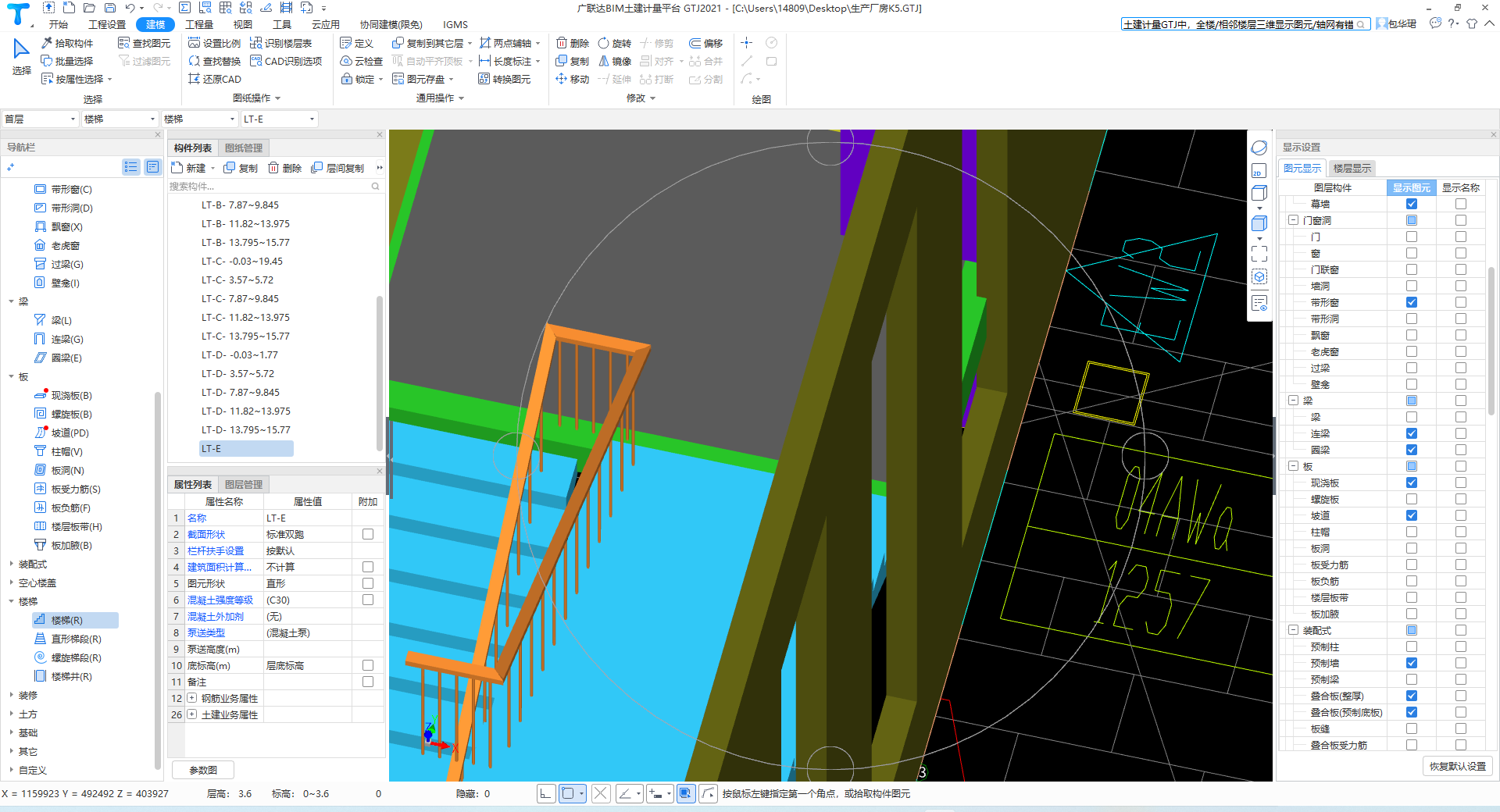1500x812 pixels.
Task: Collapse 梁 node in navigation tree
Action: click(x=11, y=301)
